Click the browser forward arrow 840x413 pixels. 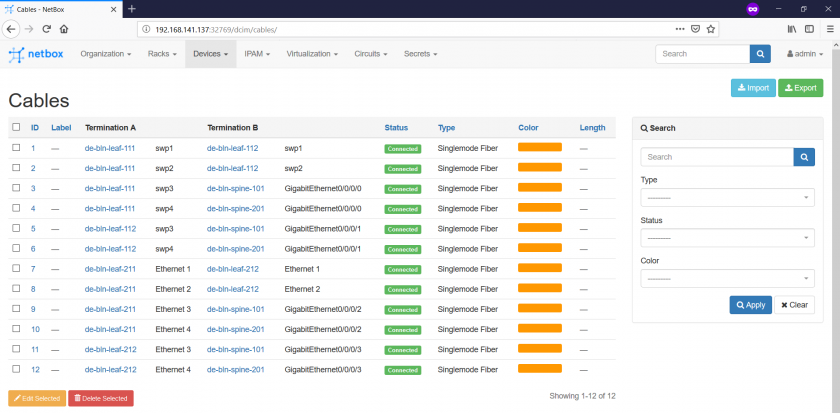pyautogui.click(x=29, y=29)
